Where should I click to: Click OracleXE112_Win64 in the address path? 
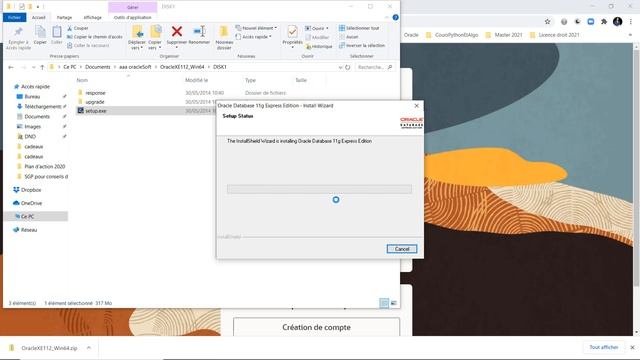[x=182, y=67]
